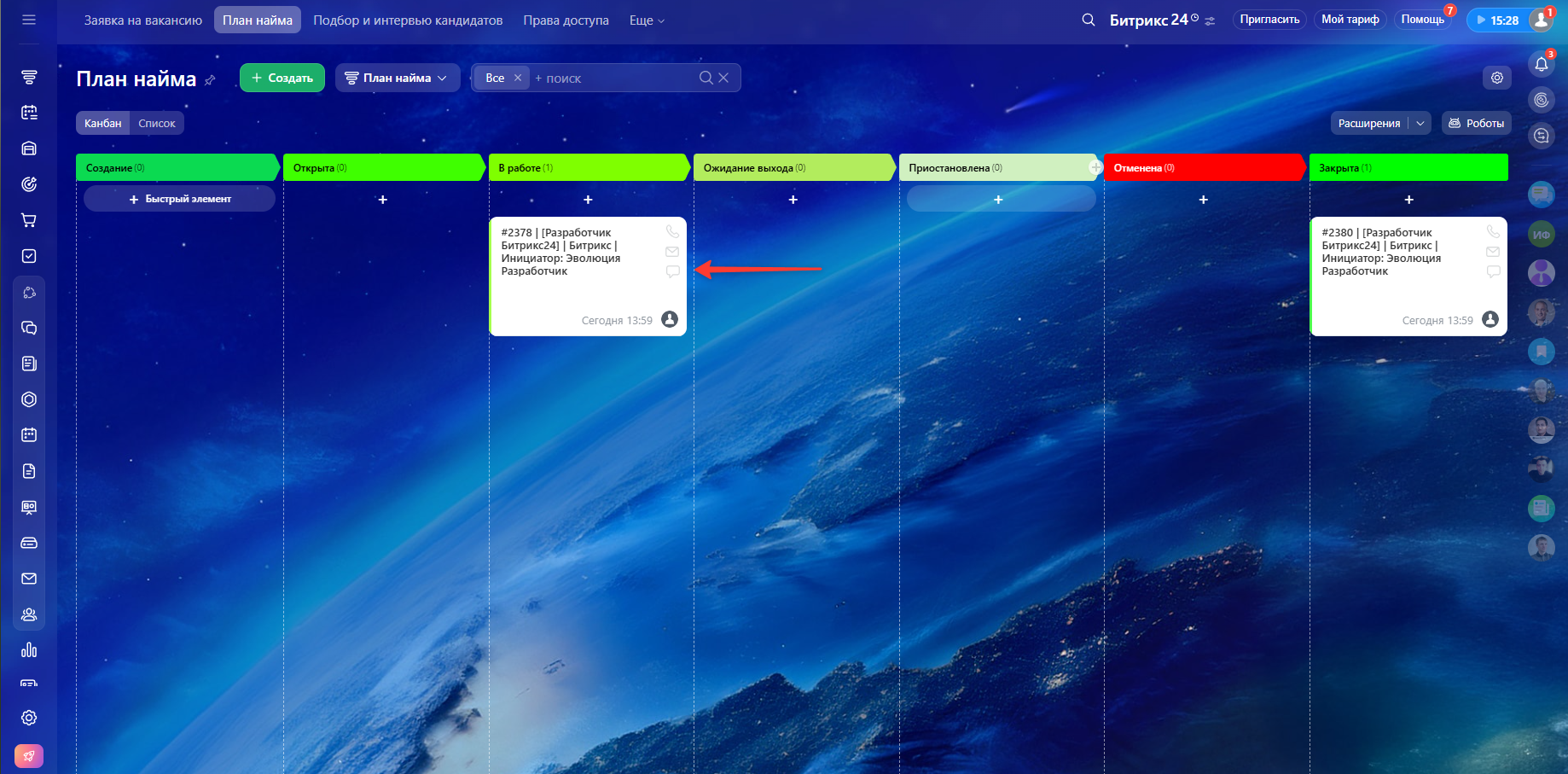This screenshot has width=1568, height=774.
Task: Add an item in the Отменена column
Action: [1204, 199]
